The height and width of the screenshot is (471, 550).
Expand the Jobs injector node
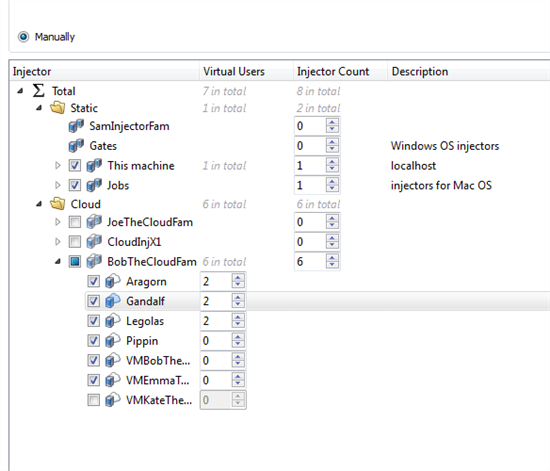(x=58, y=185)
